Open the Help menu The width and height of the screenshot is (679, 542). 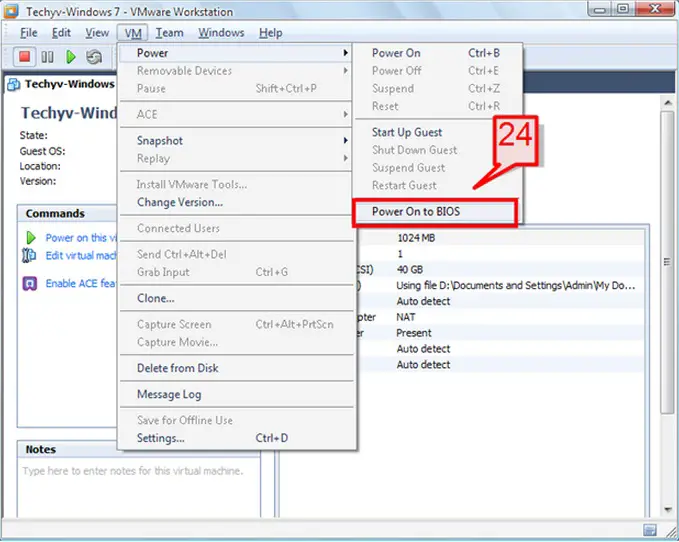click(x=271, y=32)
